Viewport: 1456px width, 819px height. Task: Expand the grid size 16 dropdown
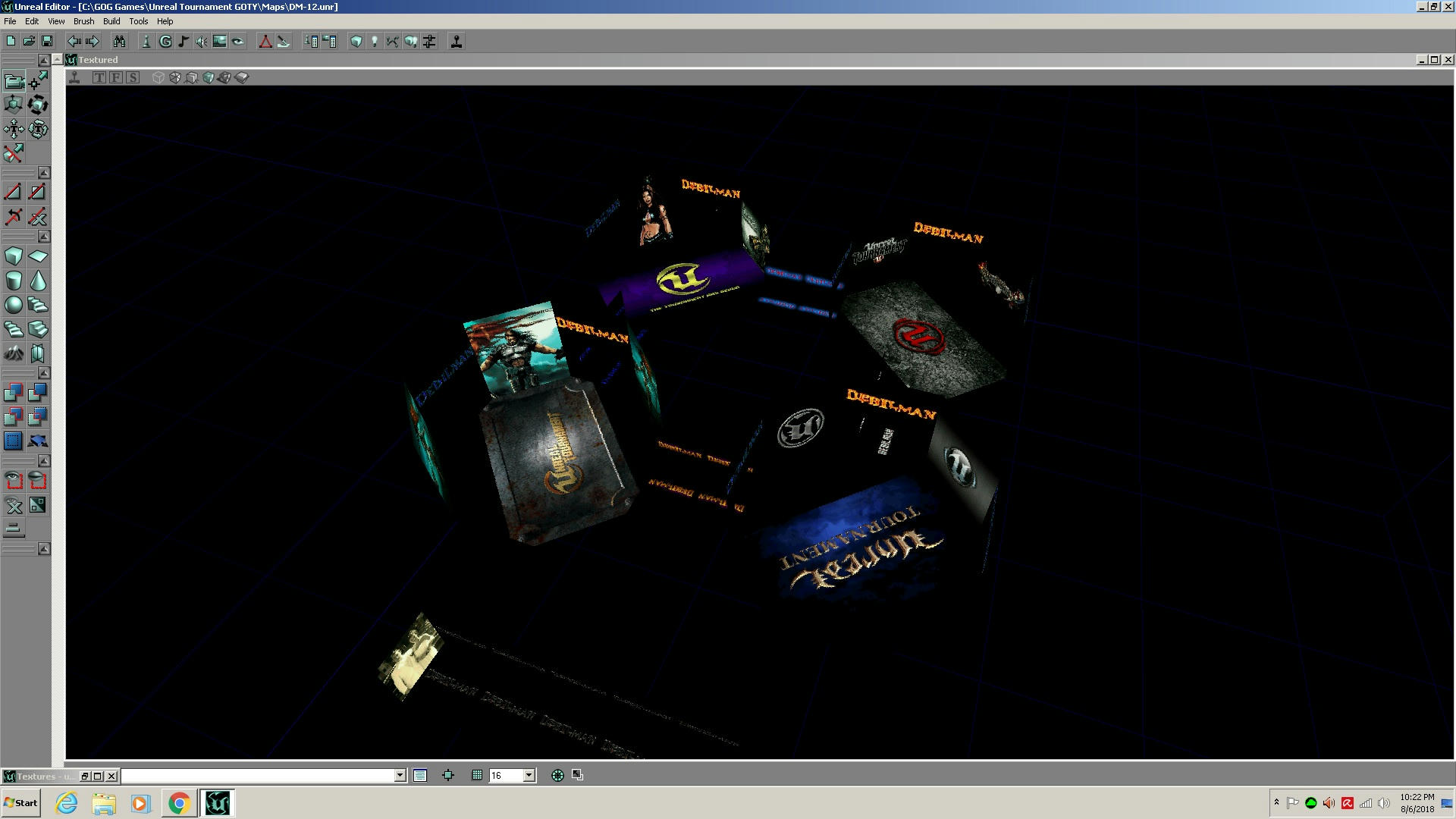[x=529, y=775]
